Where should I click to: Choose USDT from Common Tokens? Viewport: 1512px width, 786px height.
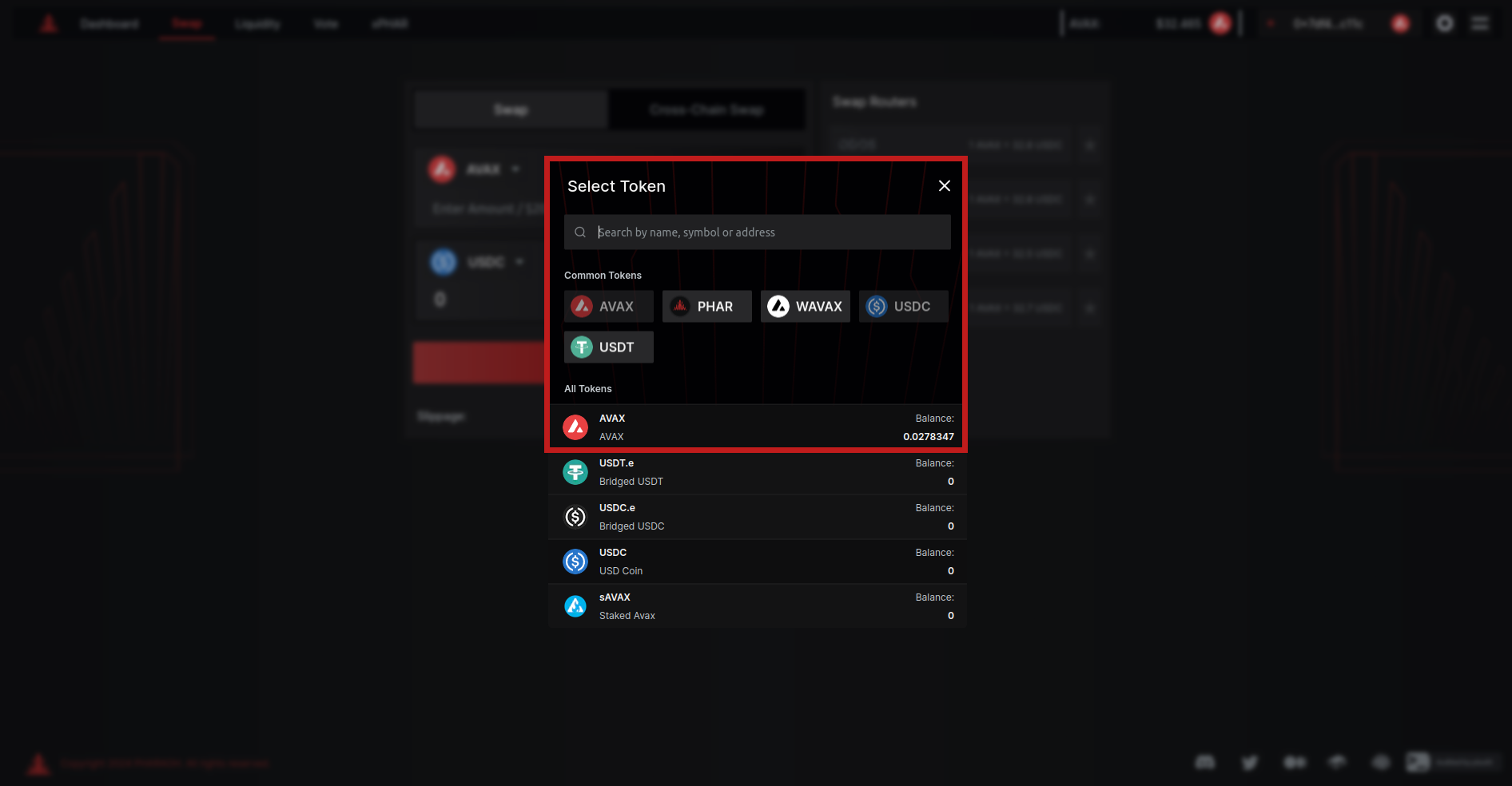(x=608, y=347)
